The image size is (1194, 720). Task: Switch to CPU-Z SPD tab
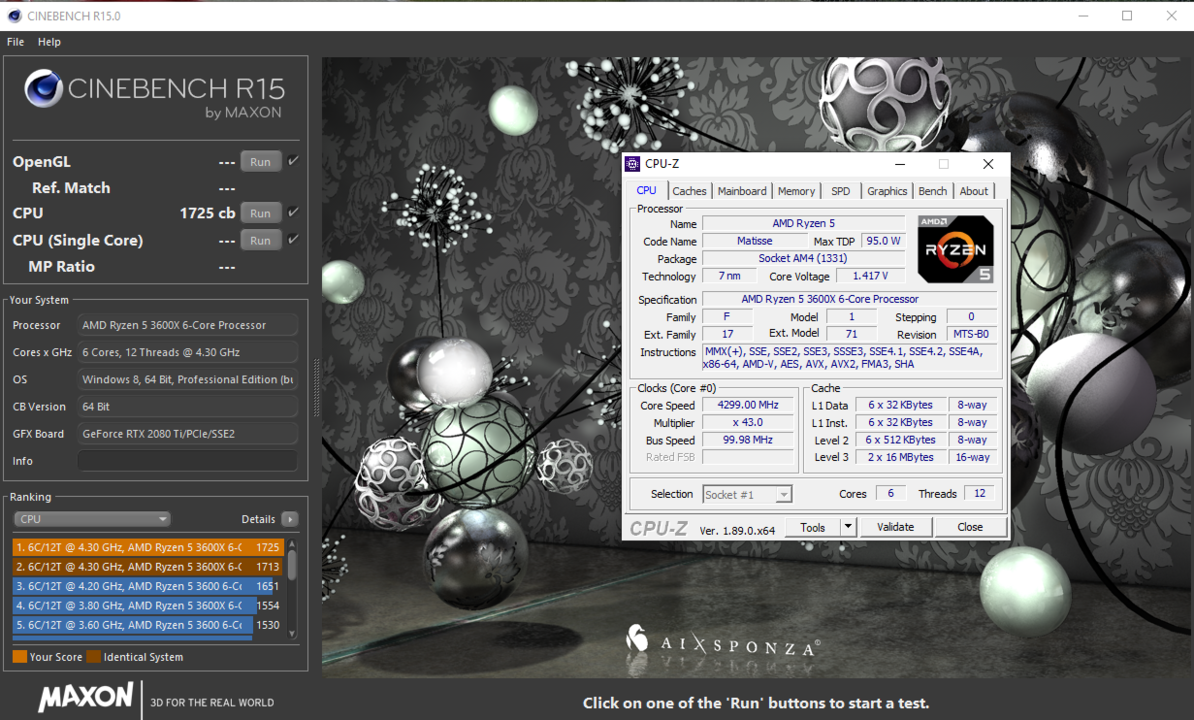(x=841, y=191)
